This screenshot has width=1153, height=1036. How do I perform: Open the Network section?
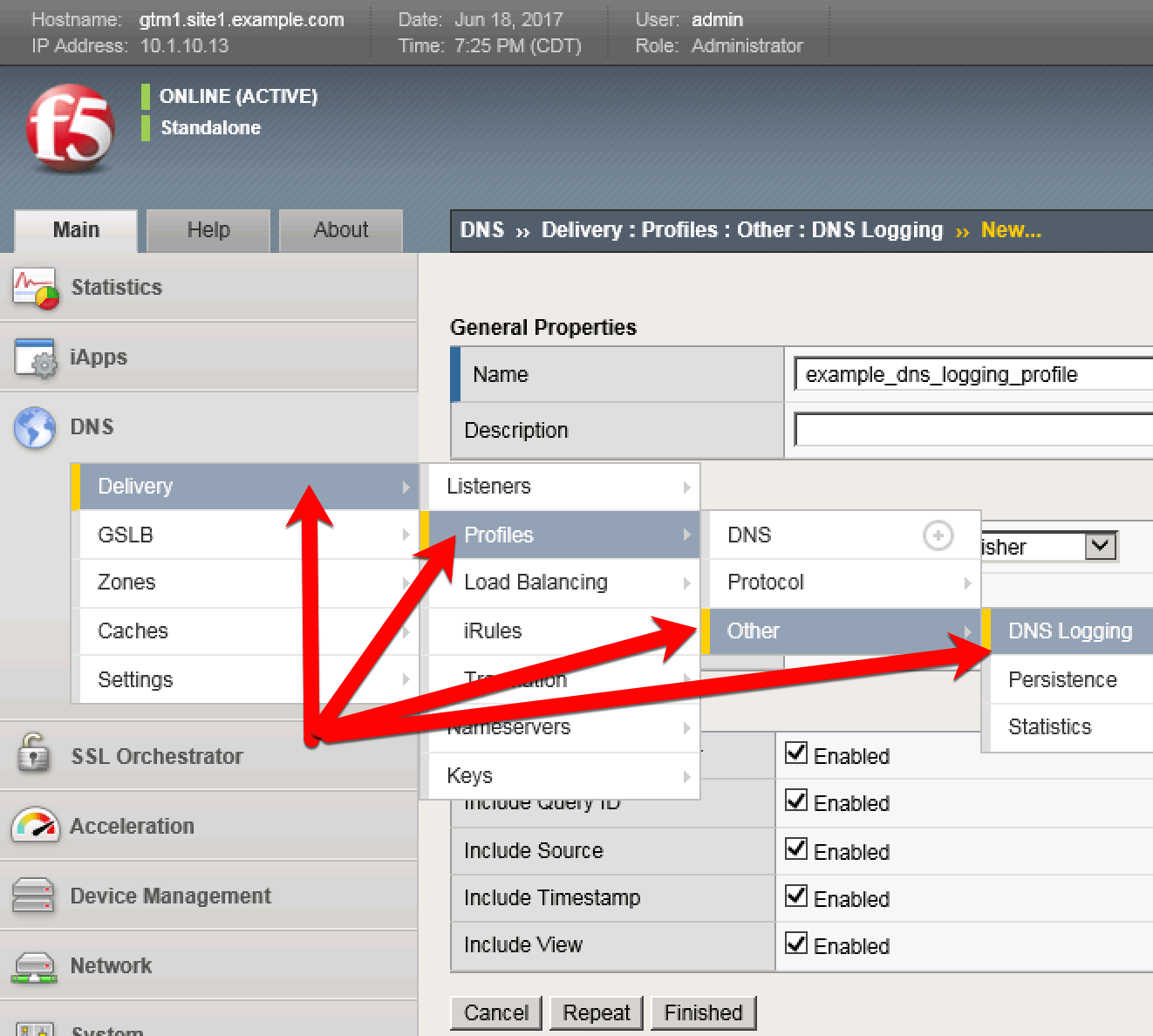(208, 965)
